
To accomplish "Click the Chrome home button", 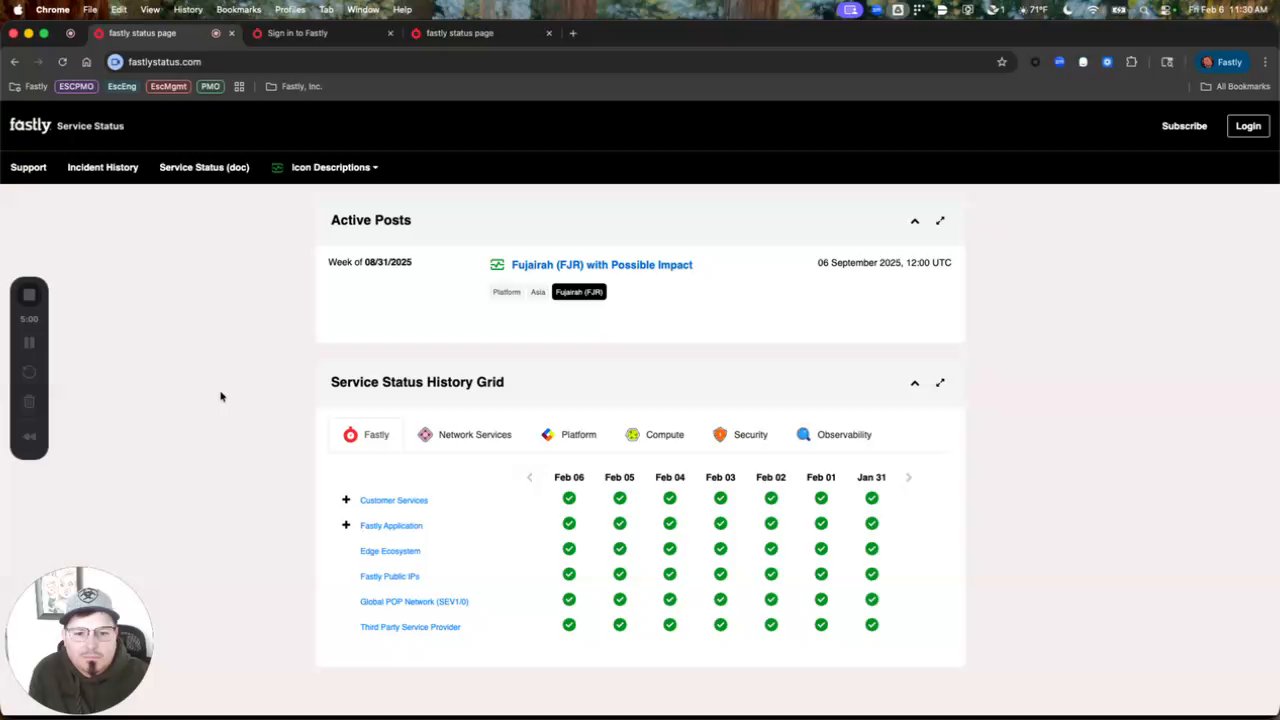I will tap(86, 62).
